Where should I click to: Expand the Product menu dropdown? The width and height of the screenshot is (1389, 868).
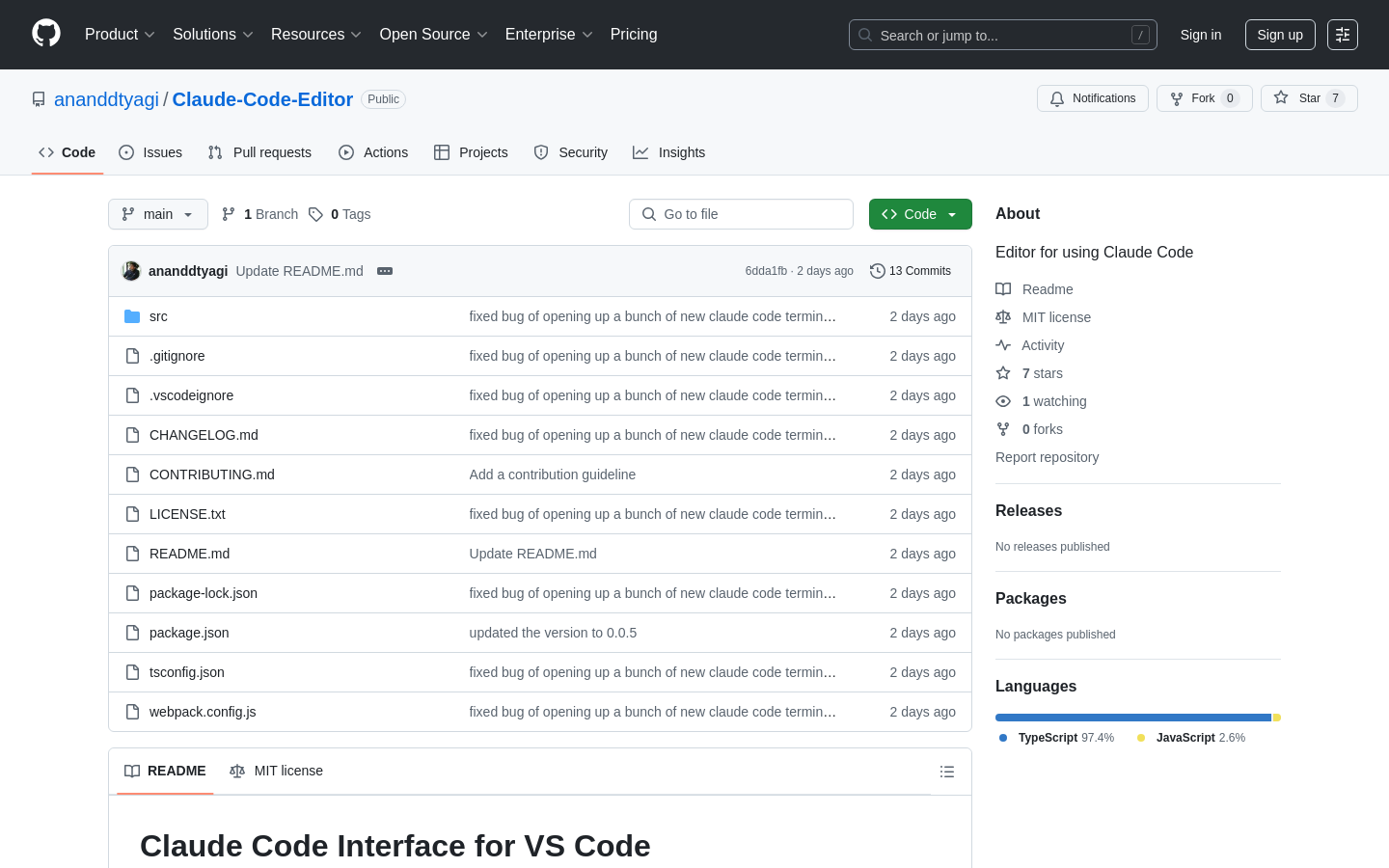point(120,35)
